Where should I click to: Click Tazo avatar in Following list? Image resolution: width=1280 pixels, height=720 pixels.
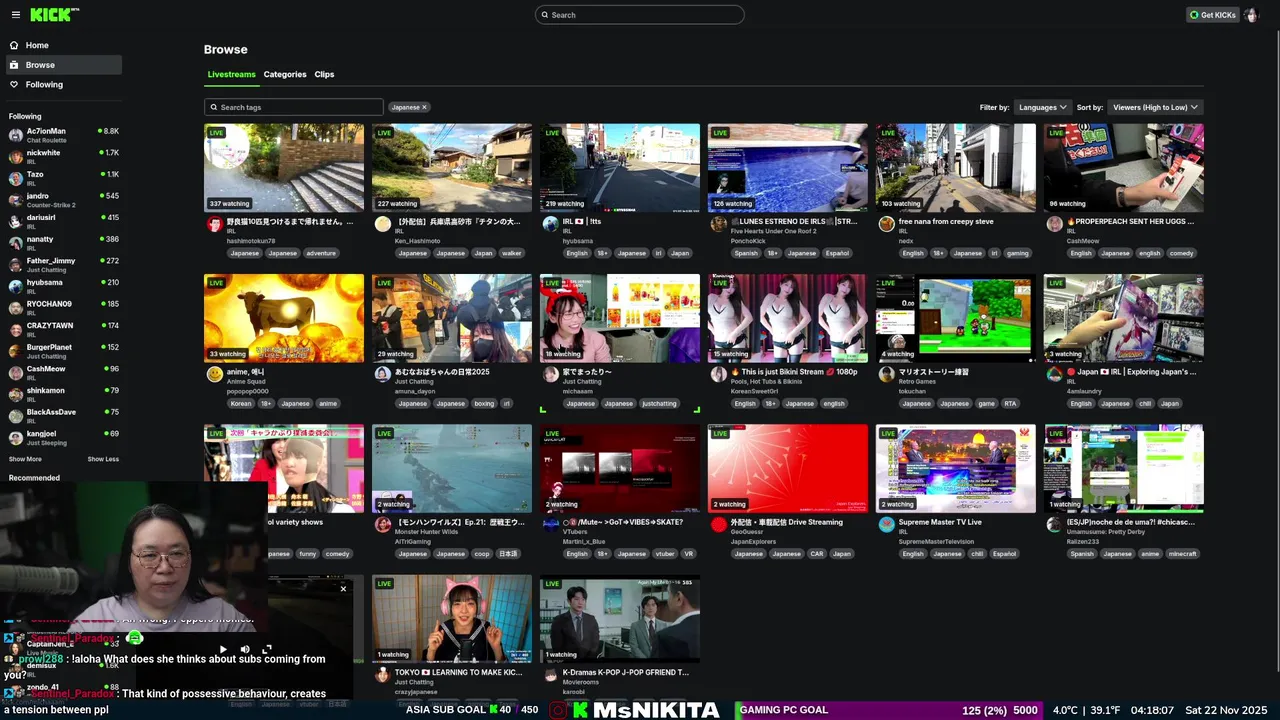point(16,178)
